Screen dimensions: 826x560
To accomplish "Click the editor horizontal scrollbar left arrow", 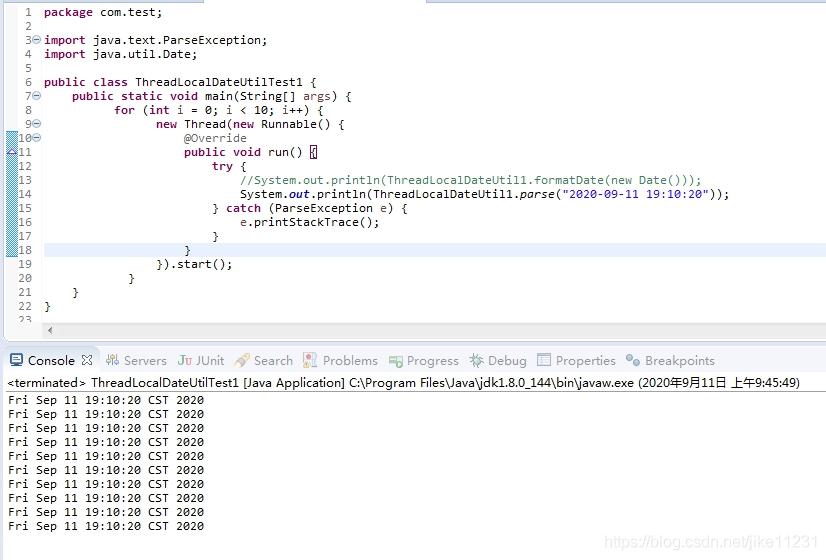I will point(50,330).
